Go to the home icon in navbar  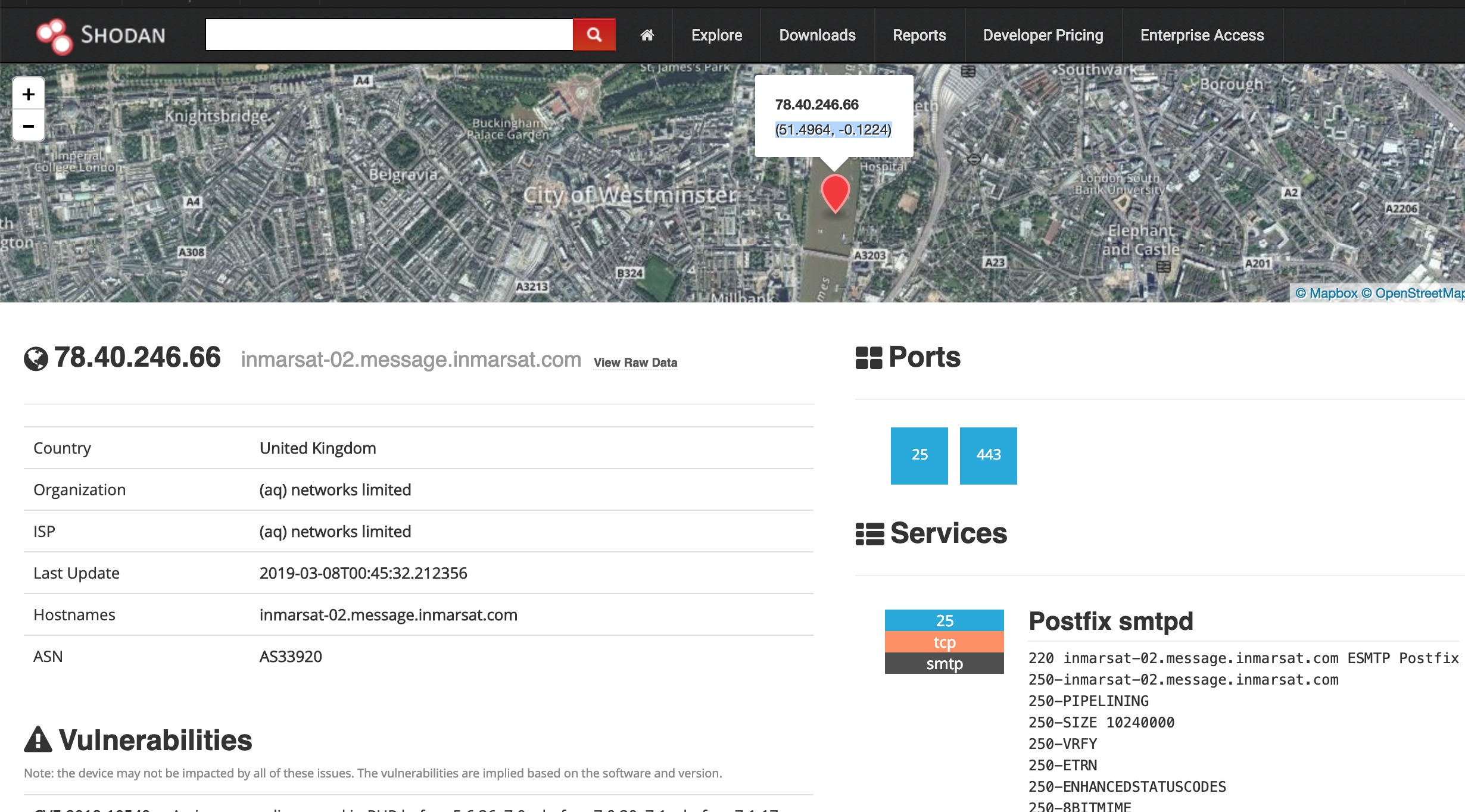point(647,35)
